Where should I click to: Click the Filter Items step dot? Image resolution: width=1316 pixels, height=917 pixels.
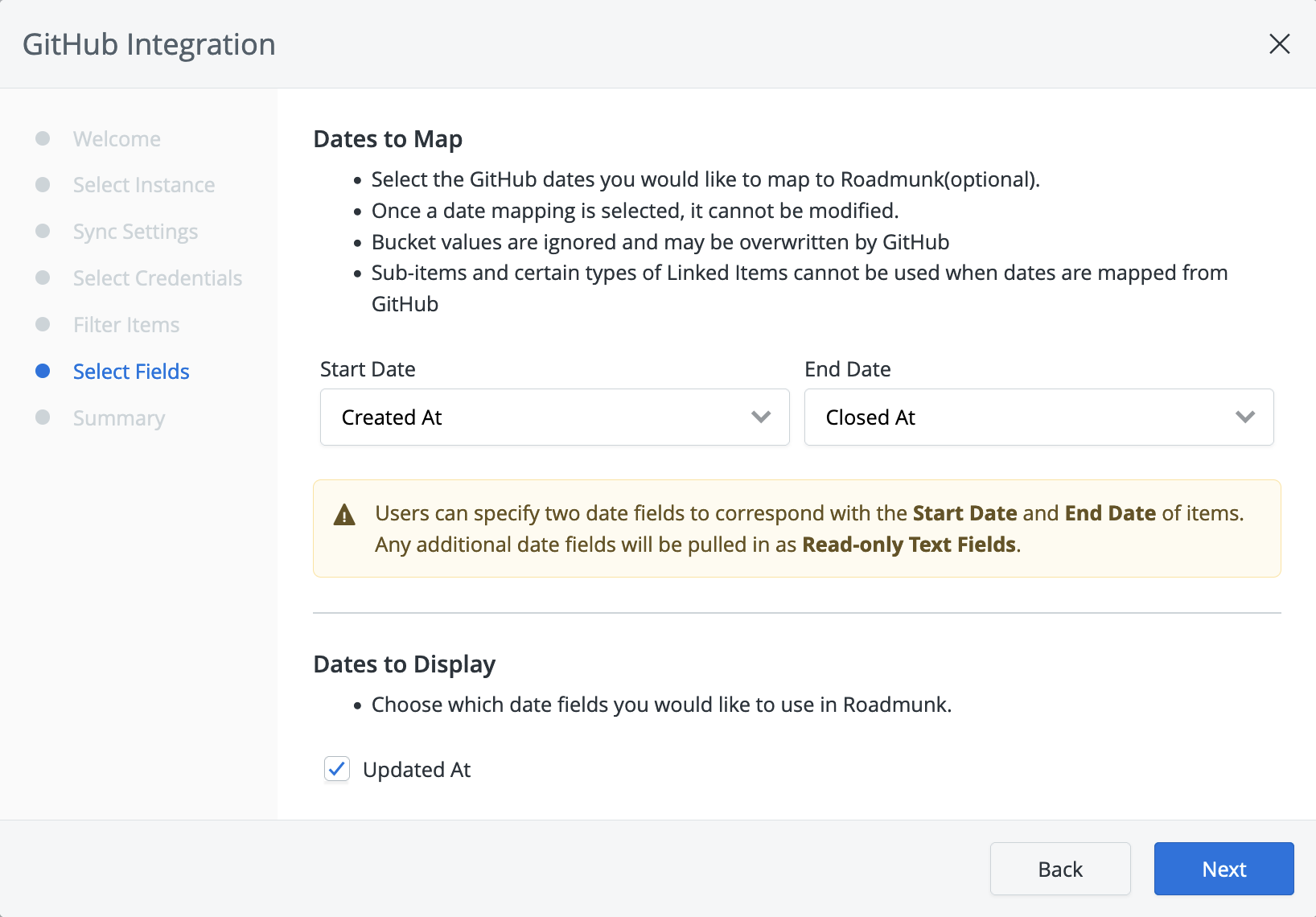tap(43, 324)
